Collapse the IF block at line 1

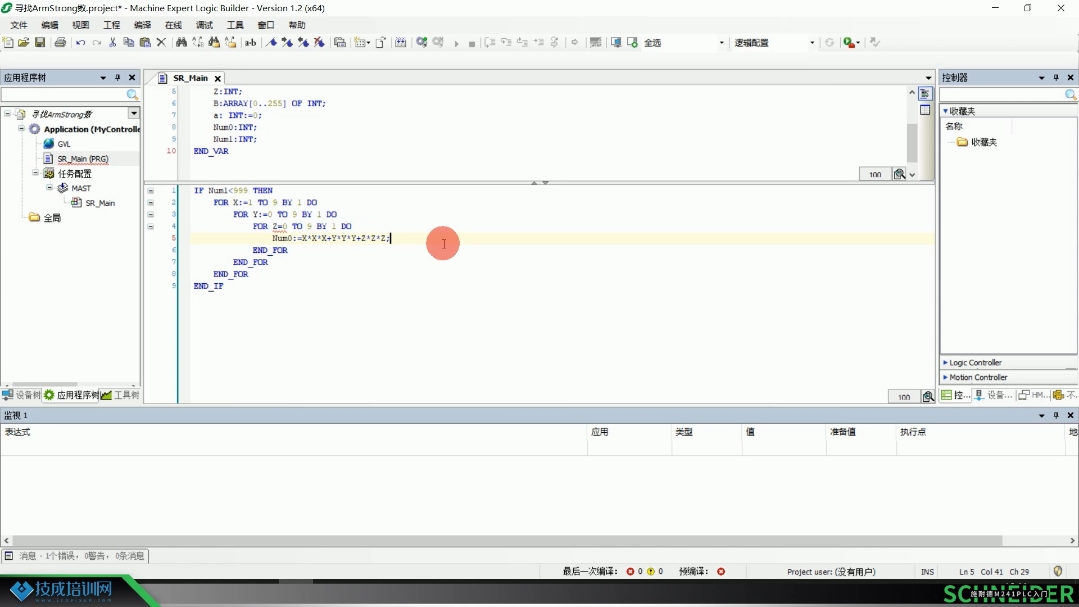point(151,191)
